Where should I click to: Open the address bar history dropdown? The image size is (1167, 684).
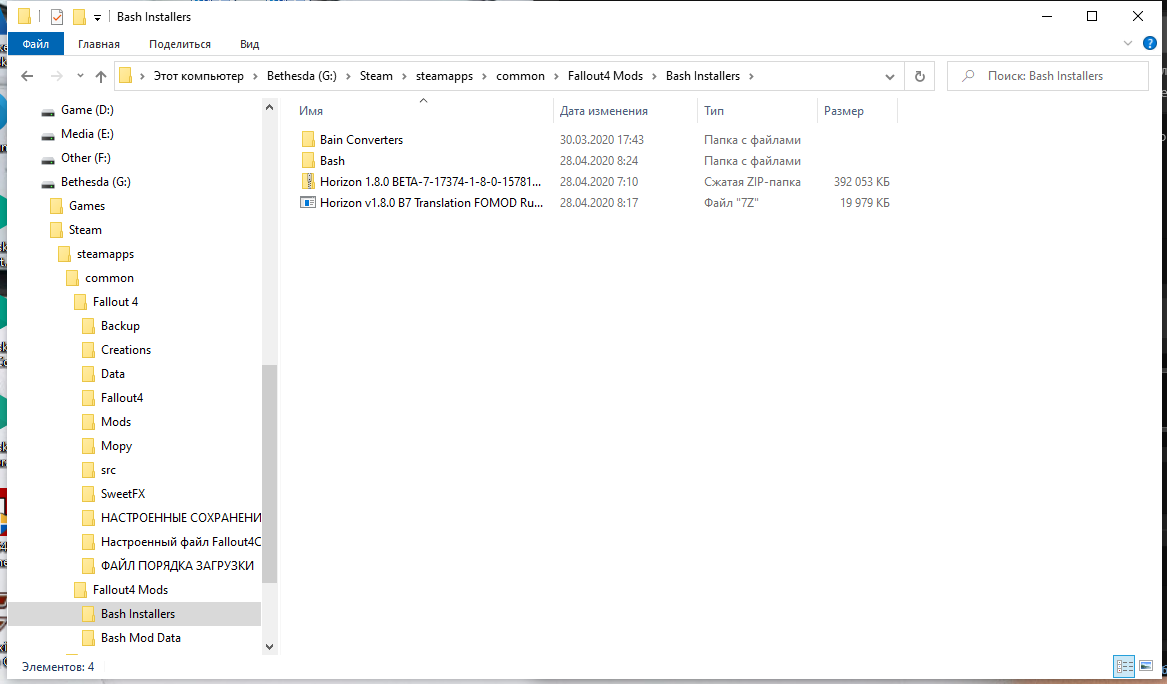890,76
